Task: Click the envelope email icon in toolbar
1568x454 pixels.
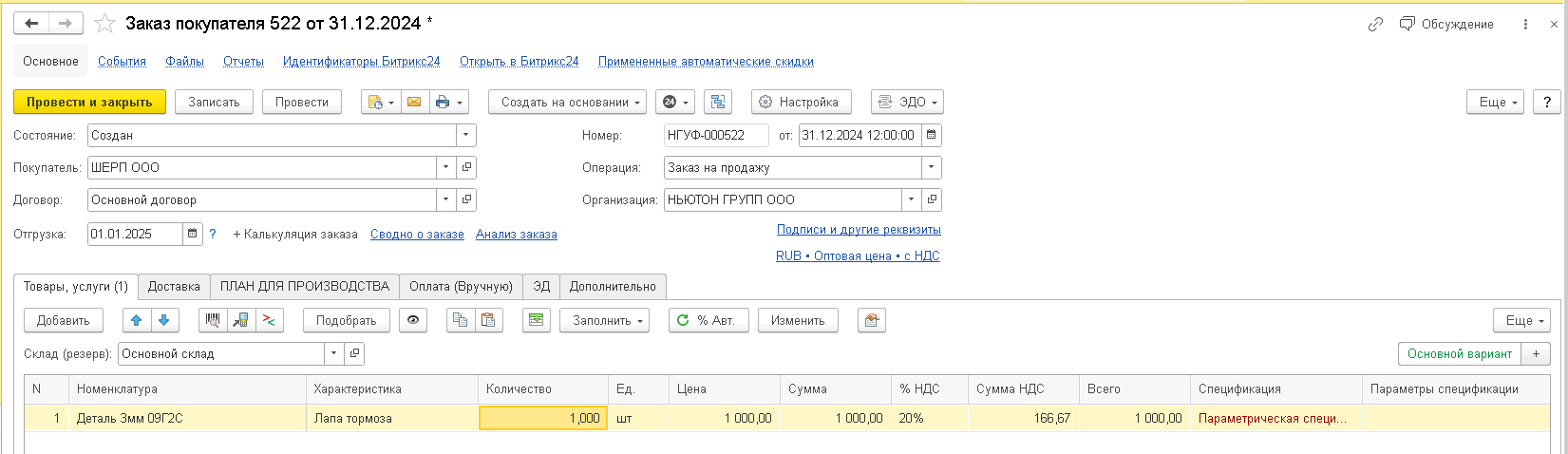Action: (413, 102)
